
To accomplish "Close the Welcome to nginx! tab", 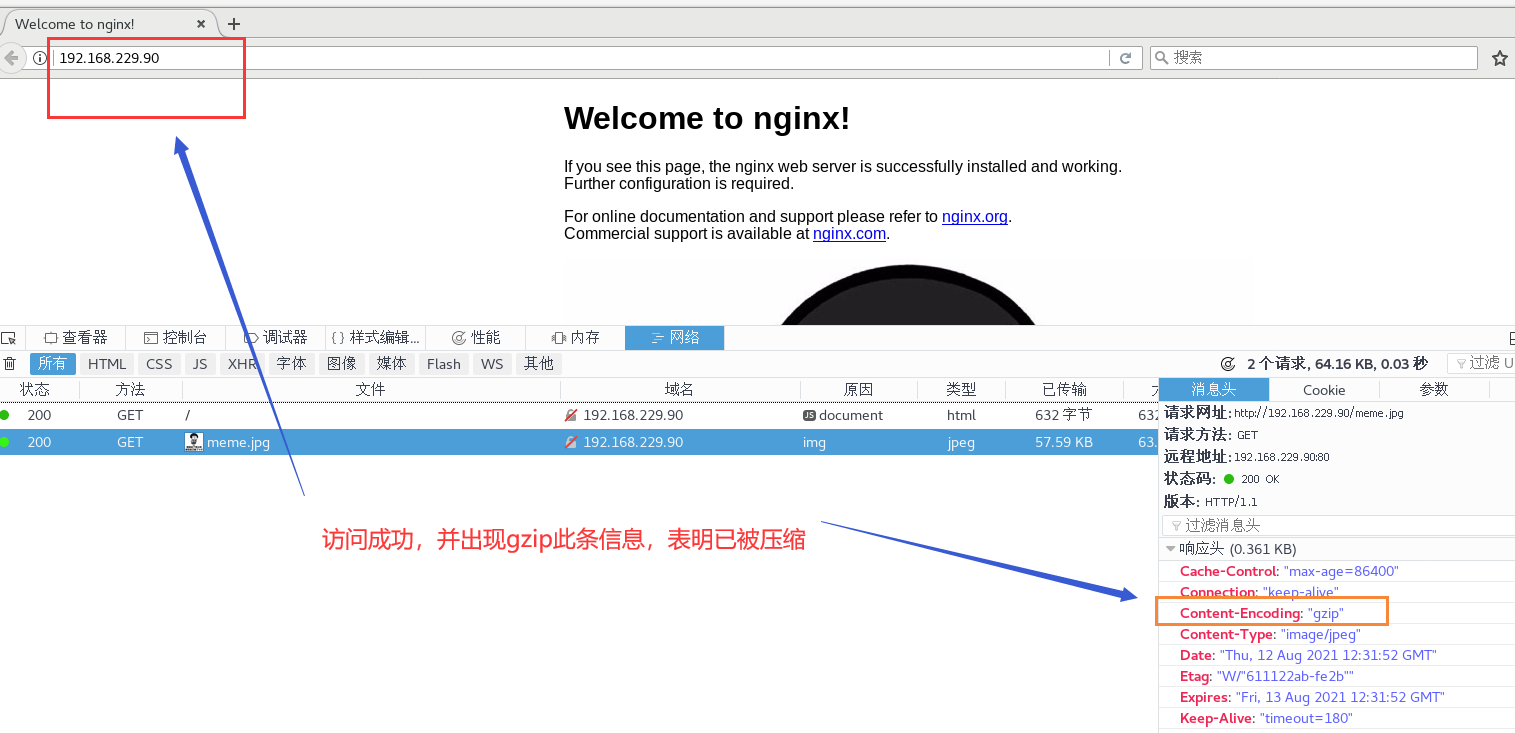I will tap(202, 23).
